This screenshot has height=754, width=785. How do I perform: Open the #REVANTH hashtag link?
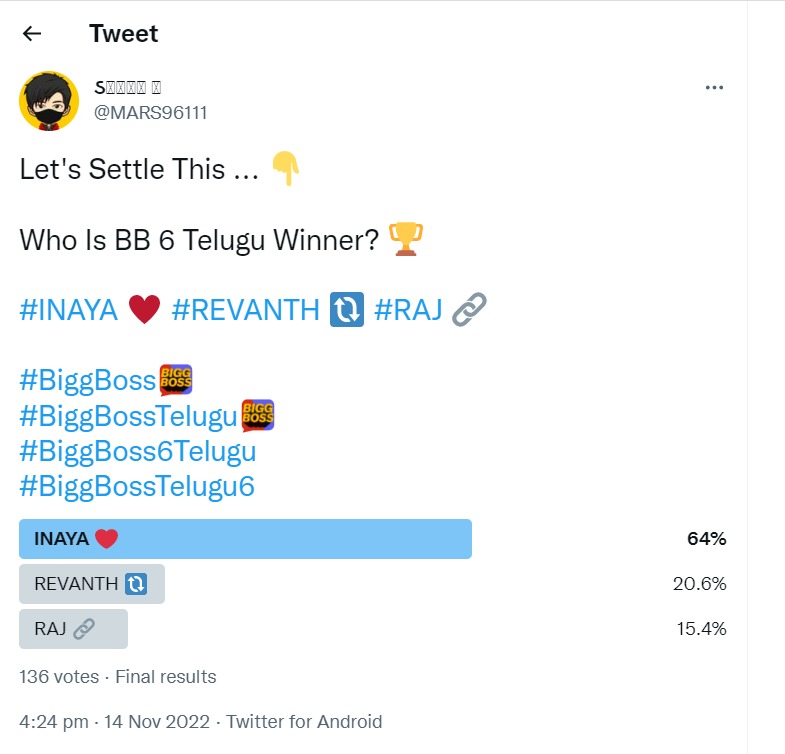[245, 311]
